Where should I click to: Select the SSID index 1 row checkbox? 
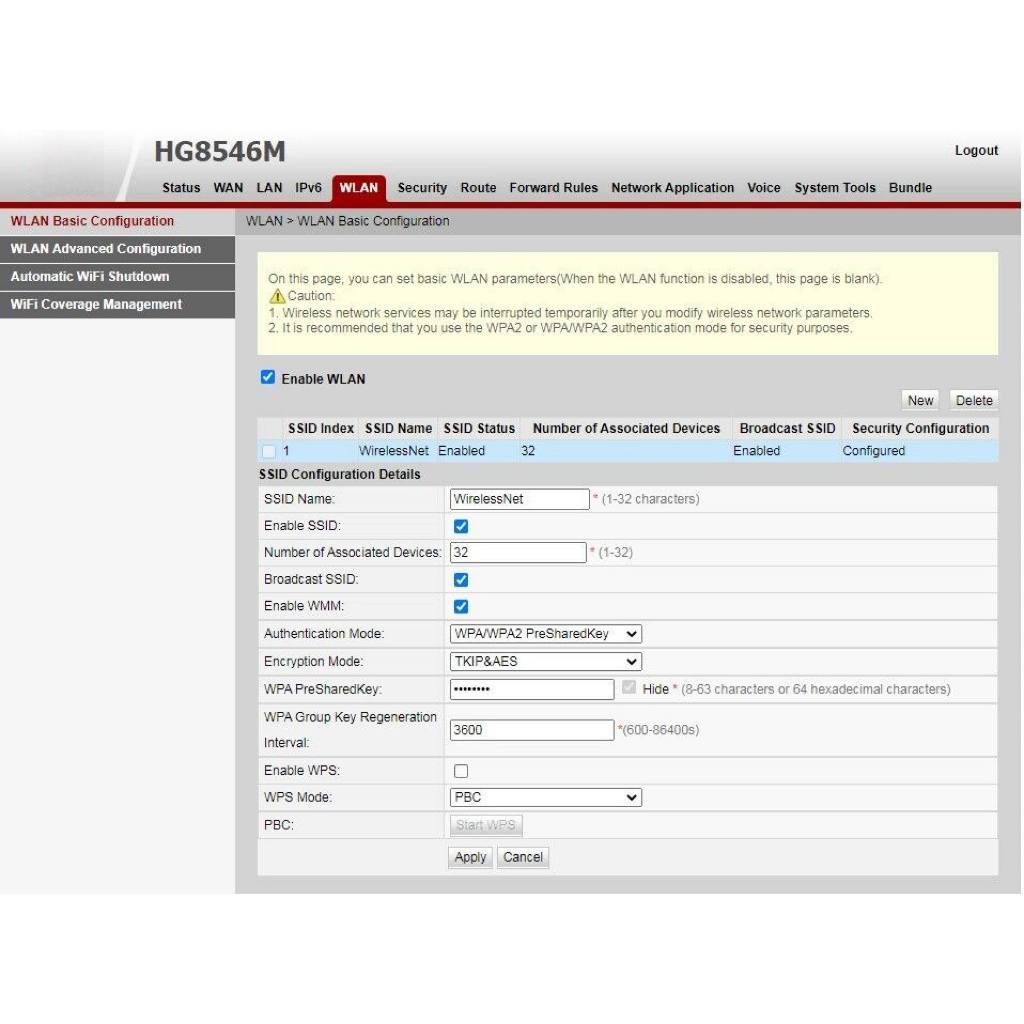coord(268,451)
